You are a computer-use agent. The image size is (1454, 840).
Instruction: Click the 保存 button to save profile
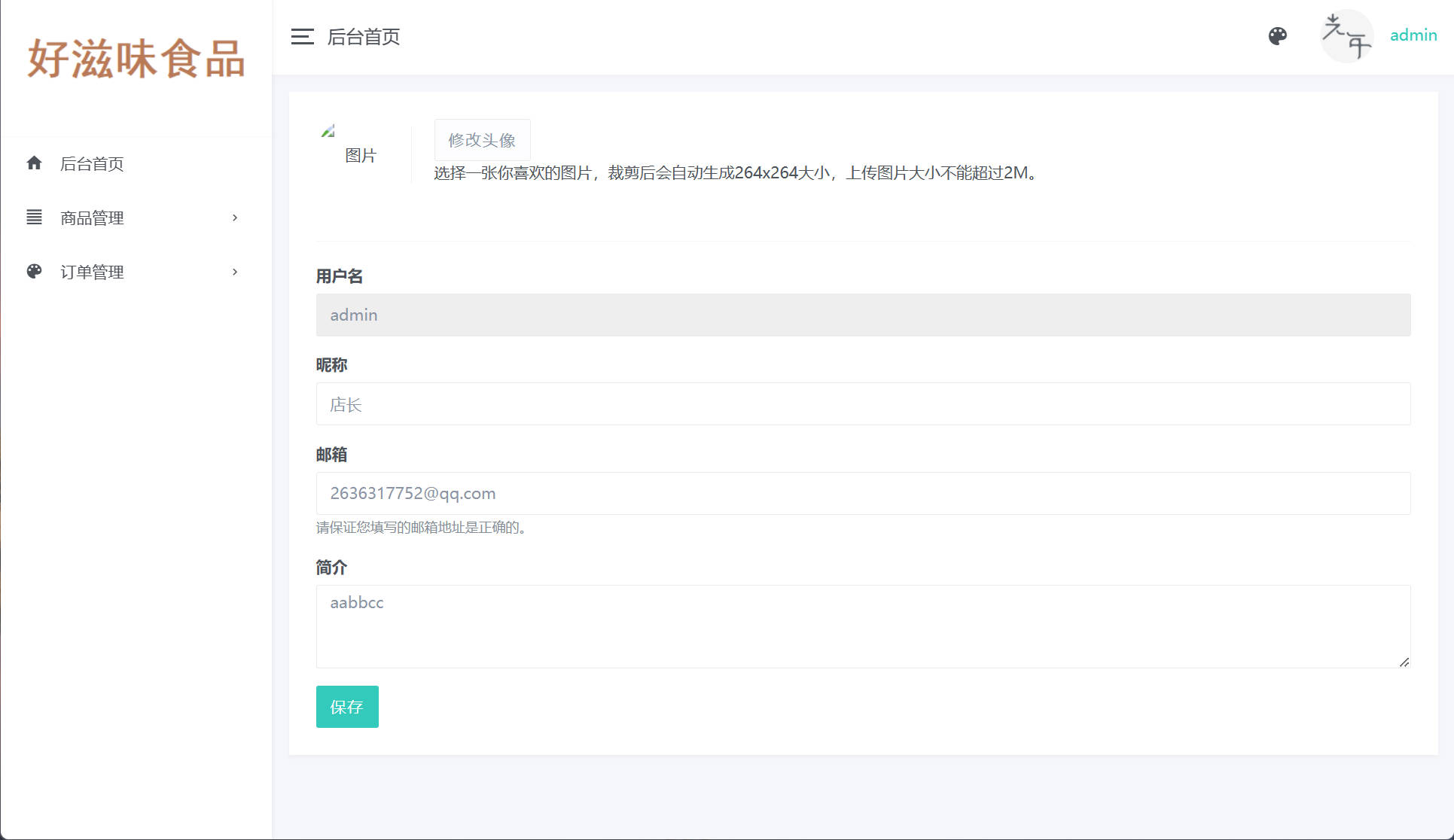(x=346, y=706)
